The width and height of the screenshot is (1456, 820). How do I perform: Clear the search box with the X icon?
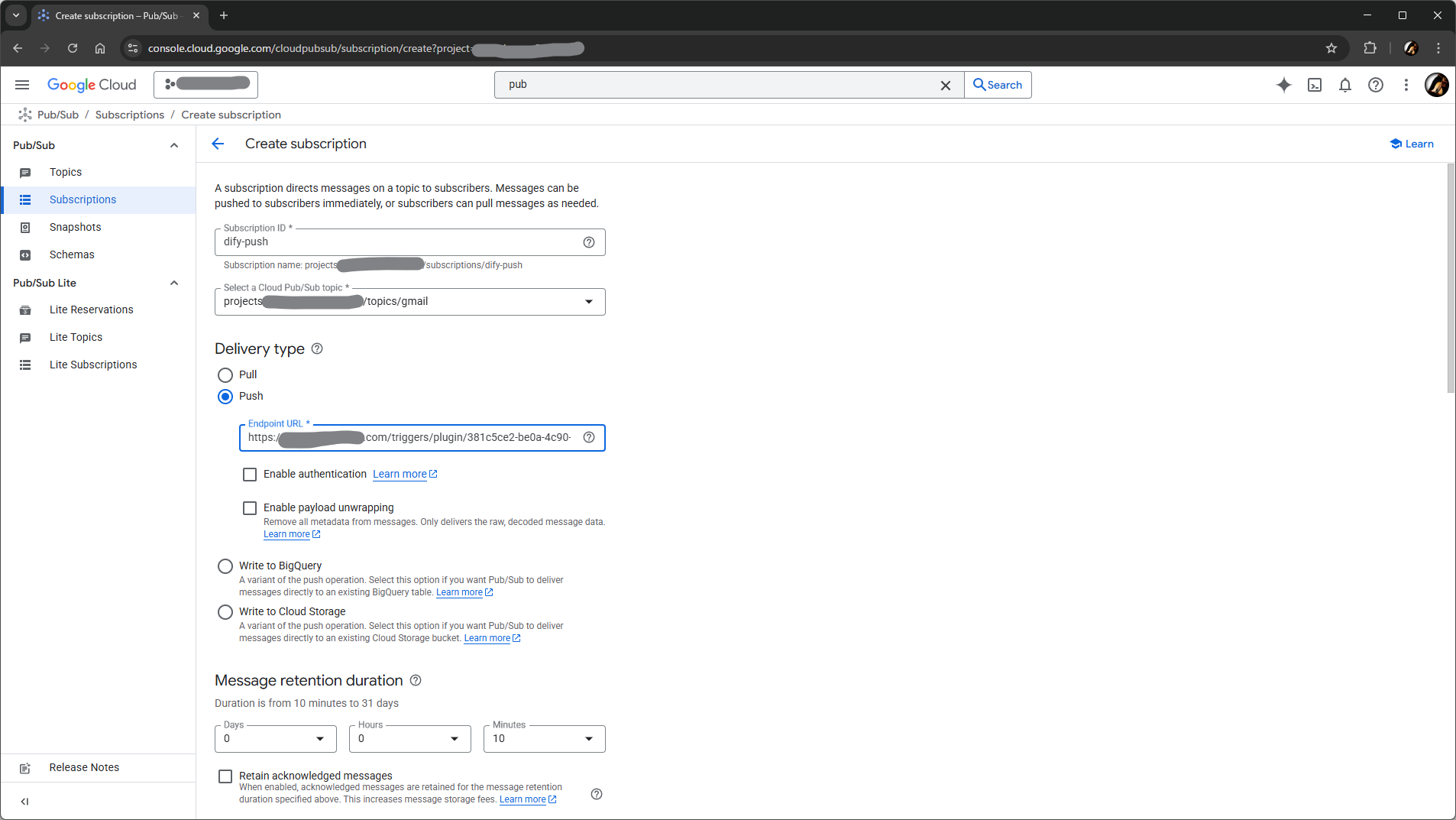945,85
